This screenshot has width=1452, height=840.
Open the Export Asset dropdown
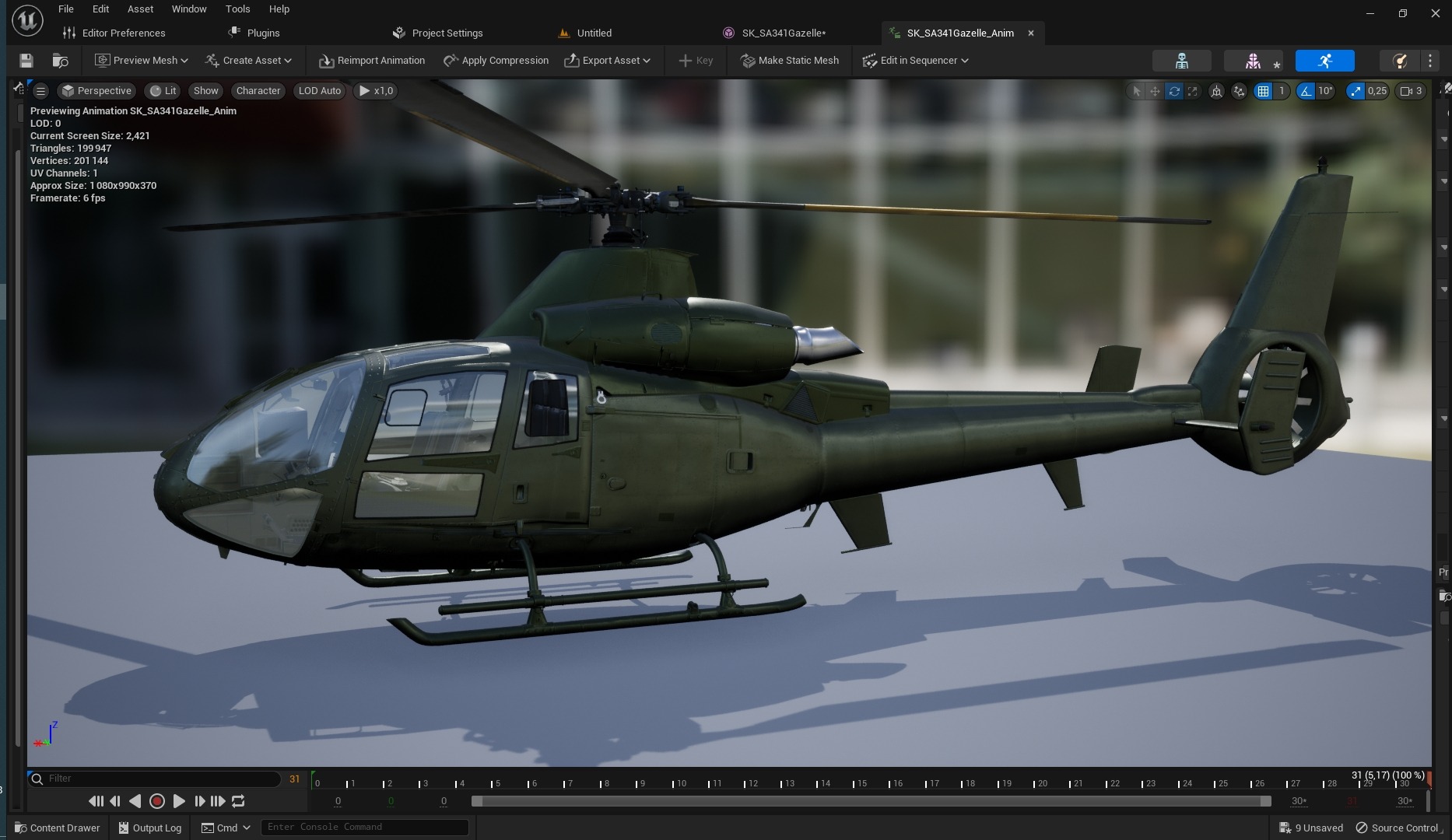[607, 61]
